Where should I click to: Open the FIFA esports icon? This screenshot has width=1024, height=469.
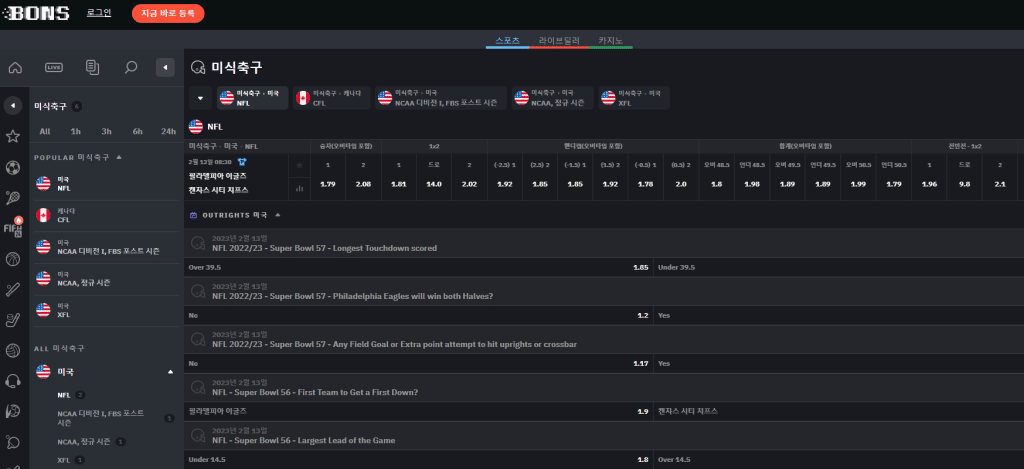click(13, 227)
